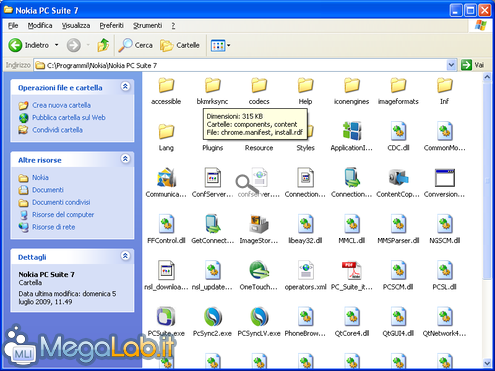Select the Conversion... window icon
This screenshot has height=371, width=495.
click(444, 183)
